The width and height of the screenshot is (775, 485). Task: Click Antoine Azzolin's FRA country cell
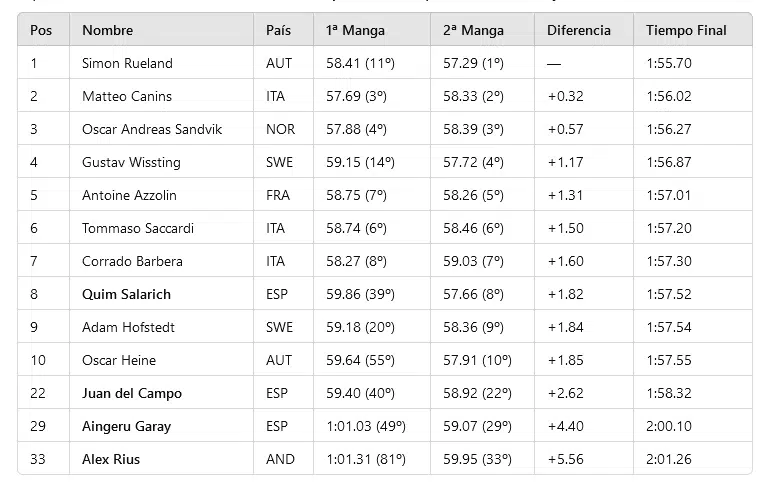click(278, 195)
